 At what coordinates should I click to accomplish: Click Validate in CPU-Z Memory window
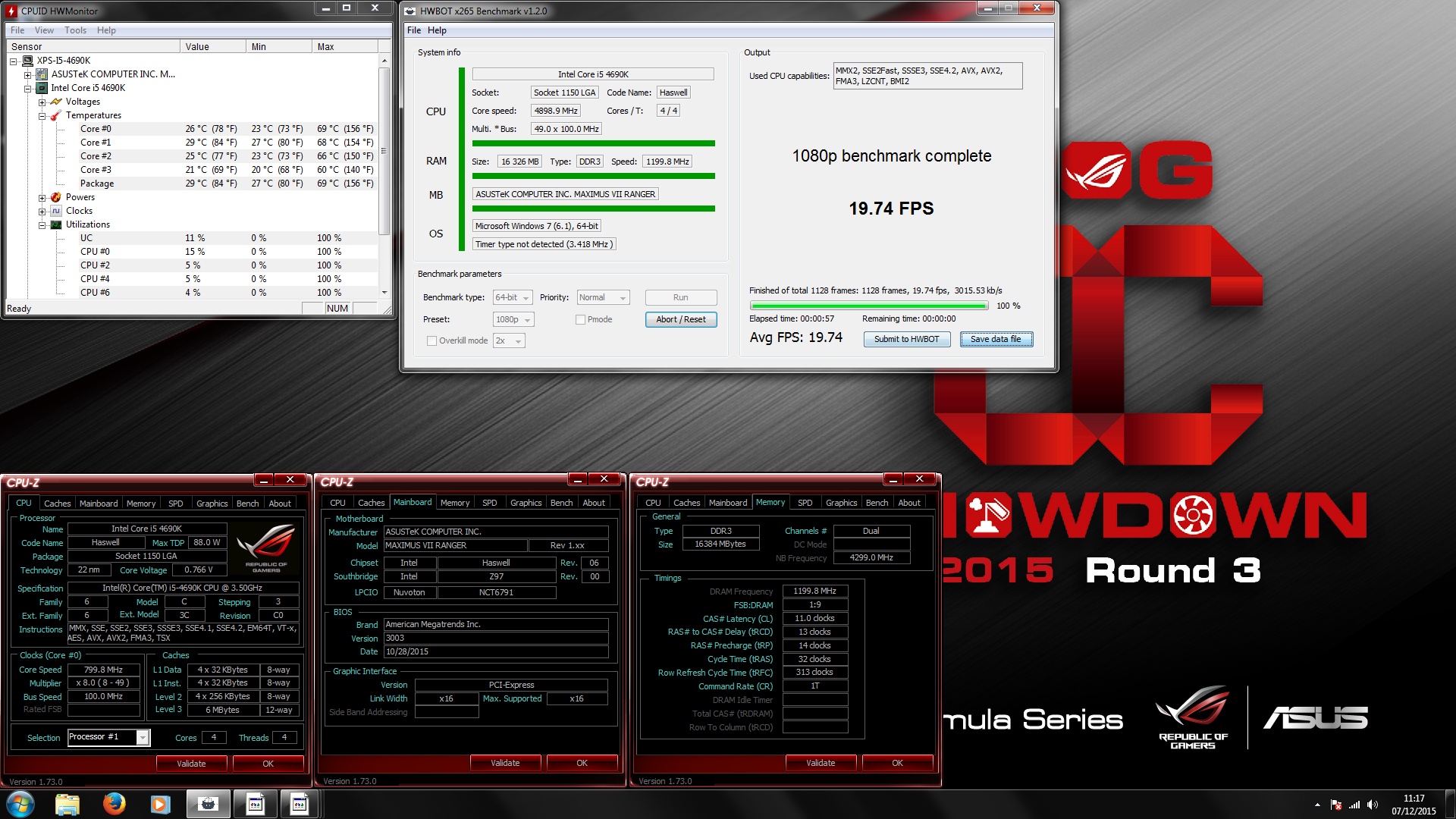click(x=821, y=763)
